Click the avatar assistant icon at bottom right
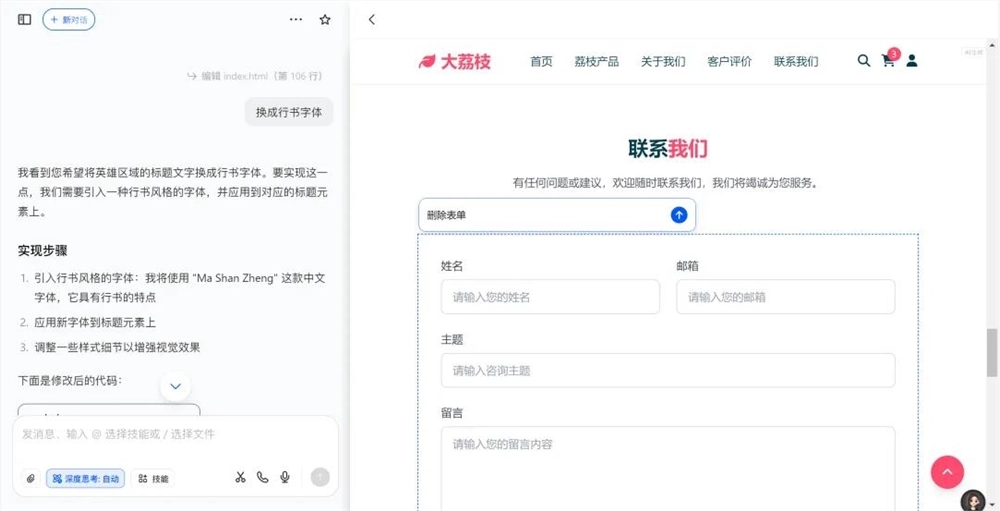Viewport: 1000px width, 511px height. point(973,500)
